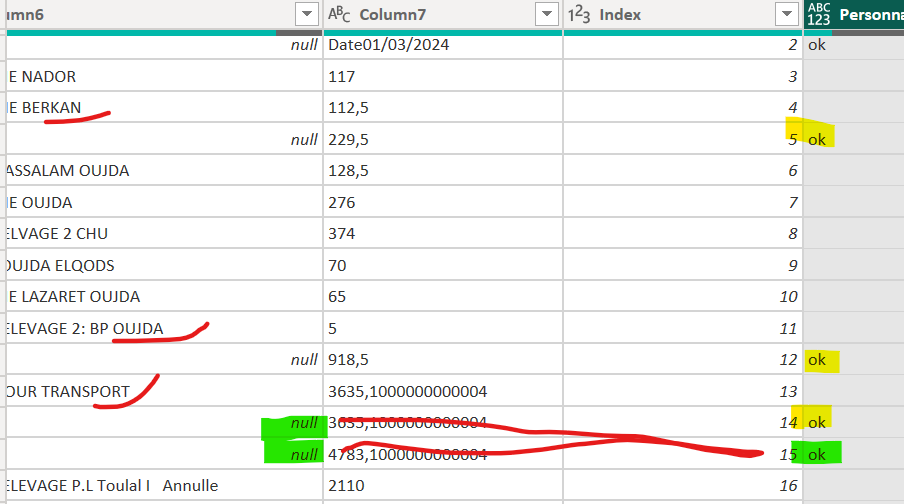
Task: Select Index cell with value 10
Action: pos(683,296)
